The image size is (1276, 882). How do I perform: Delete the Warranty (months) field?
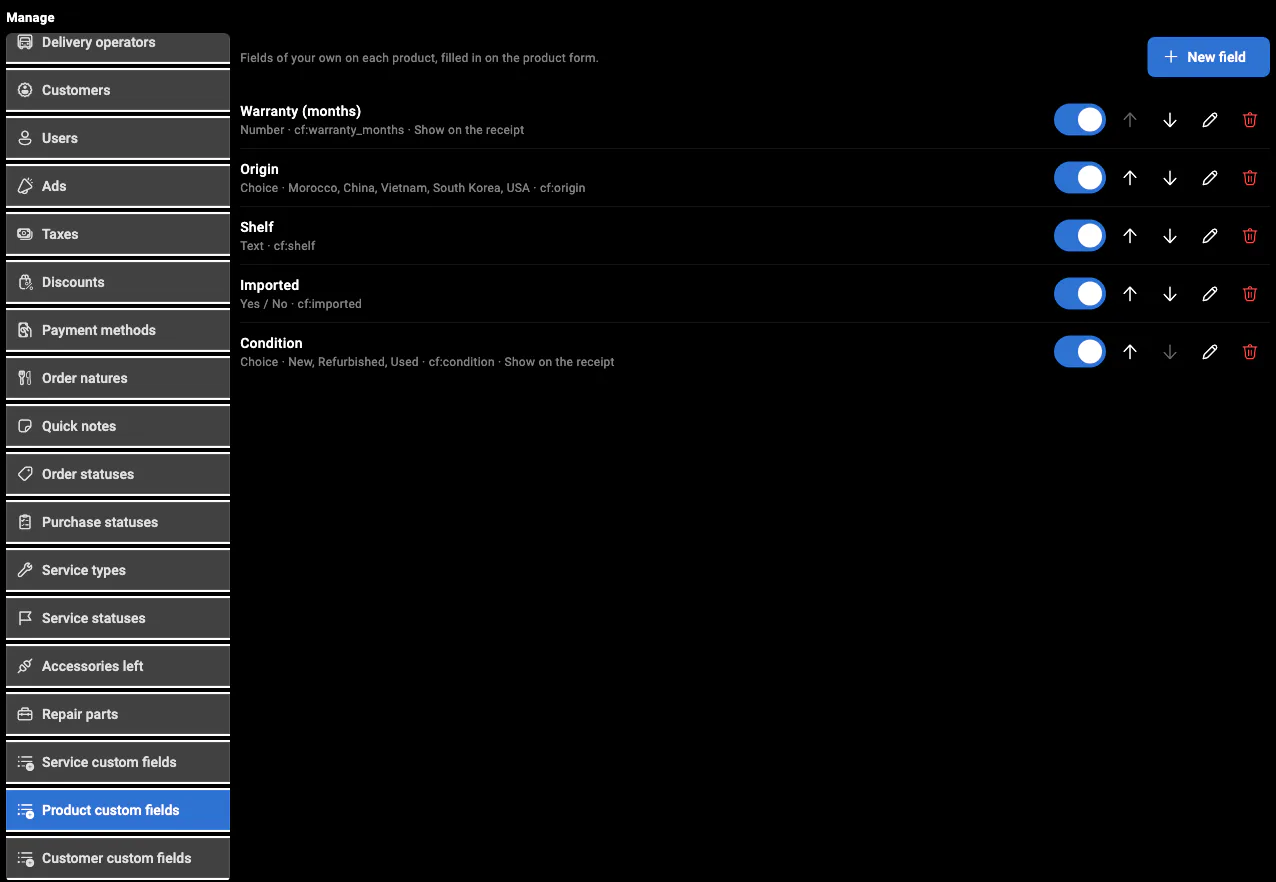(x=1250, y=120)
